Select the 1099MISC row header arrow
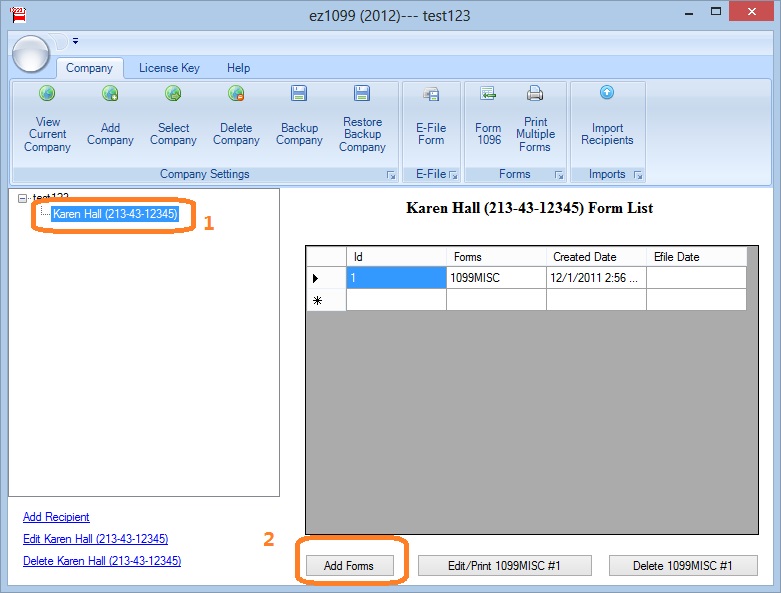Image resolution: width=781 pixels, height=593 pixels. [317, 278]
